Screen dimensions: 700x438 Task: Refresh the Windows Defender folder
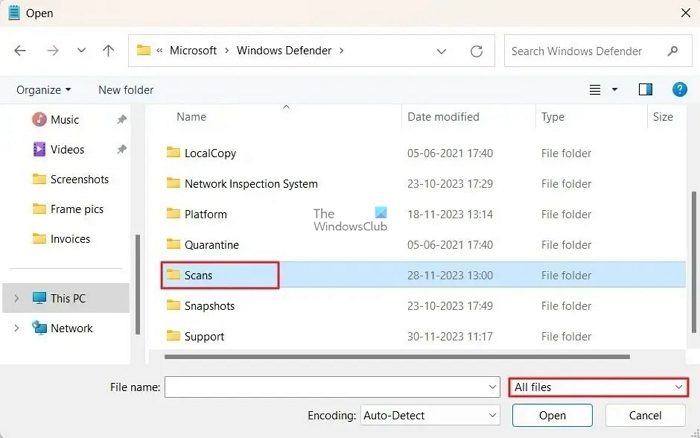(476, 51)
